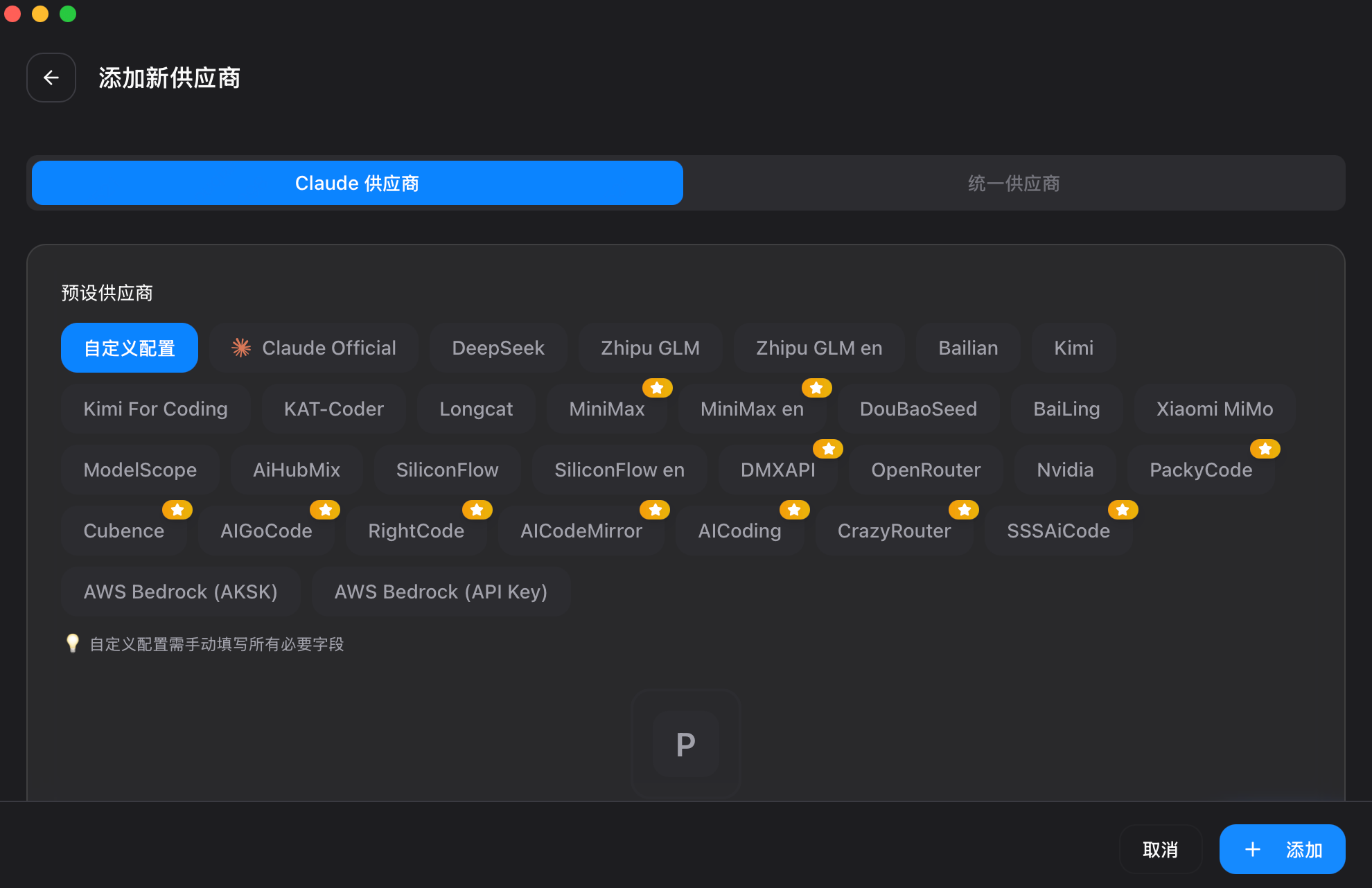Viewport: 1372px width, 888px height.
Task: Select the DeepSeek preset
Action: pos(498,348)
